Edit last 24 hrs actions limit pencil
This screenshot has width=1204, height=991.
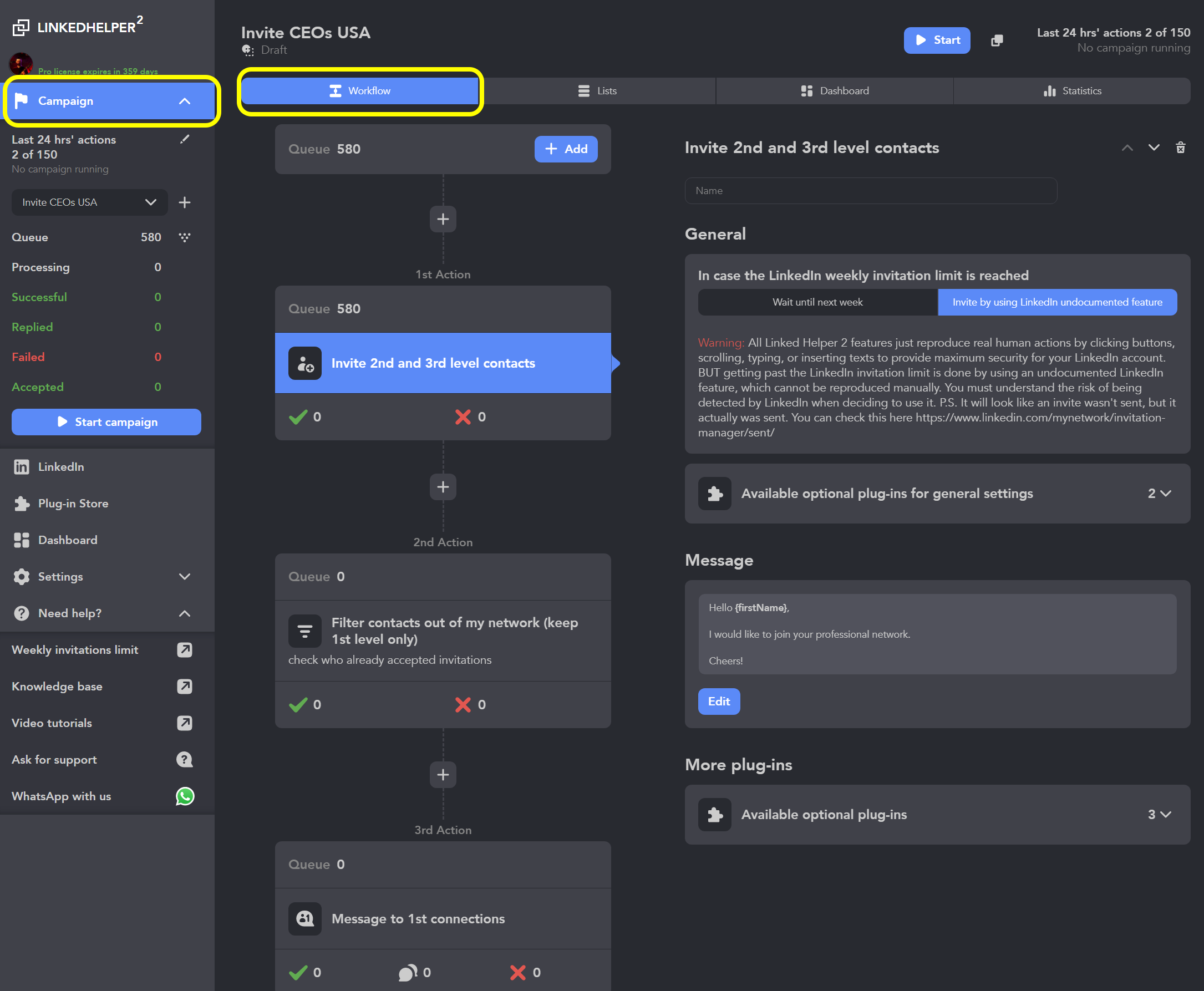tap(184, 139)
